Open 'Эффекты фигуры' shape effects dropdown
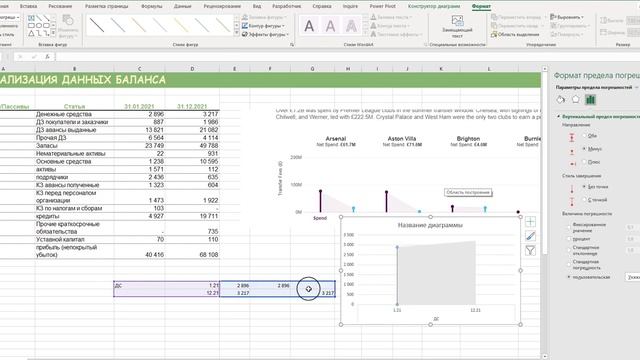 coord(265,34)
